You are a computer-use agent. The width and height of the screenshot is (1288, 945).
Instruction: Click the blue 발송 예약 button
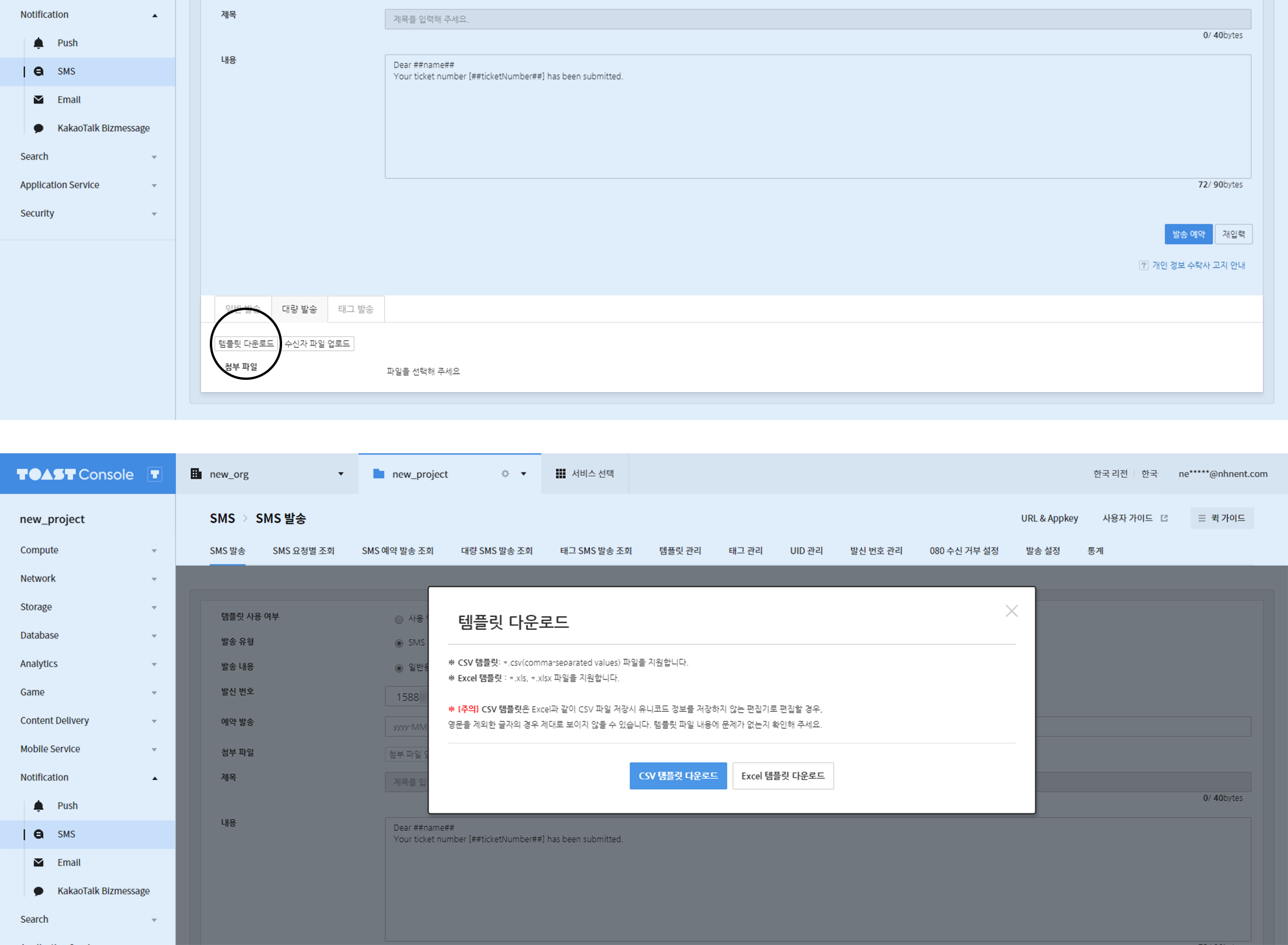pos(1188,234)
